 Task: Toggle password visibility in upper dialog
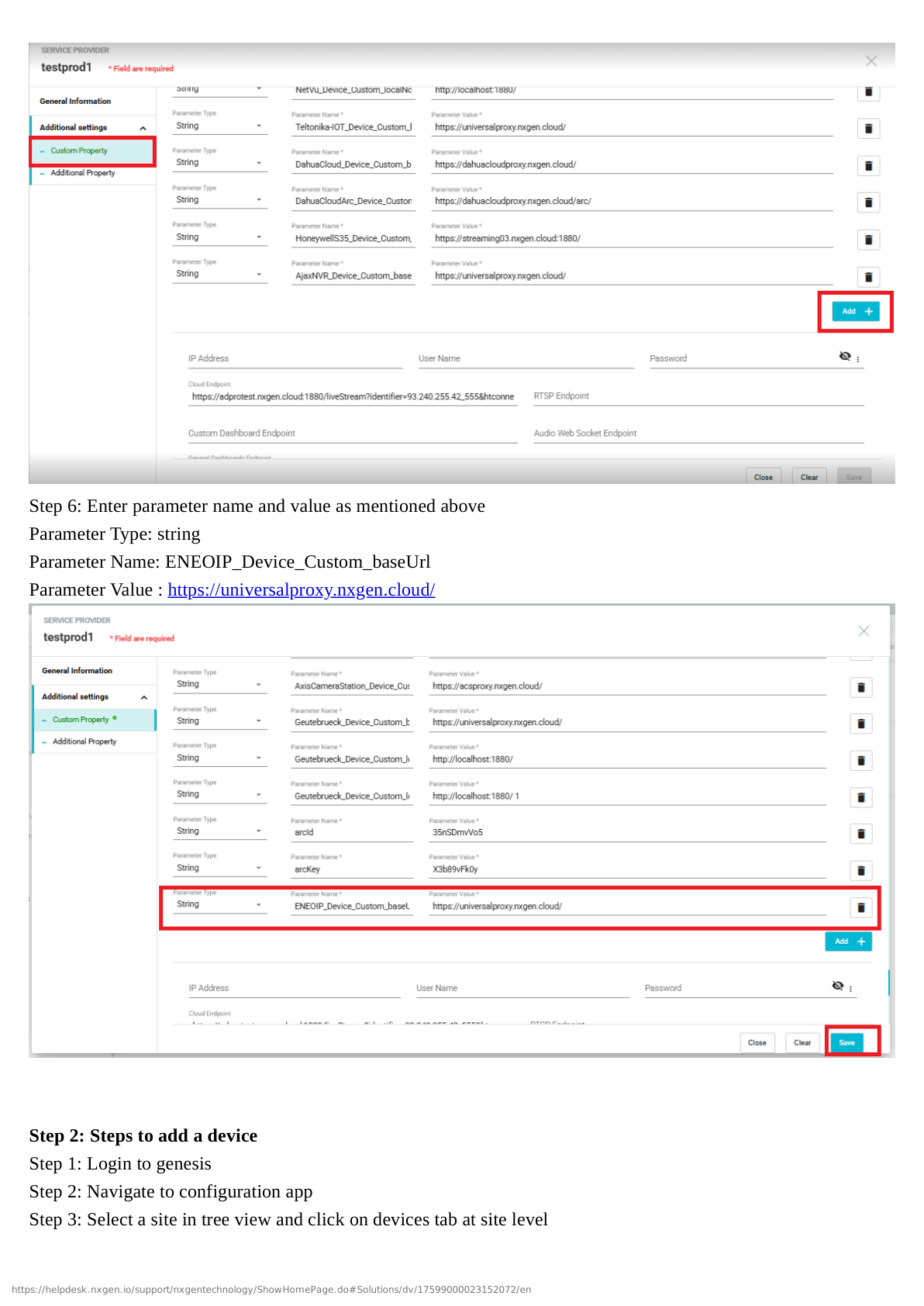click(x=845, y=357)
